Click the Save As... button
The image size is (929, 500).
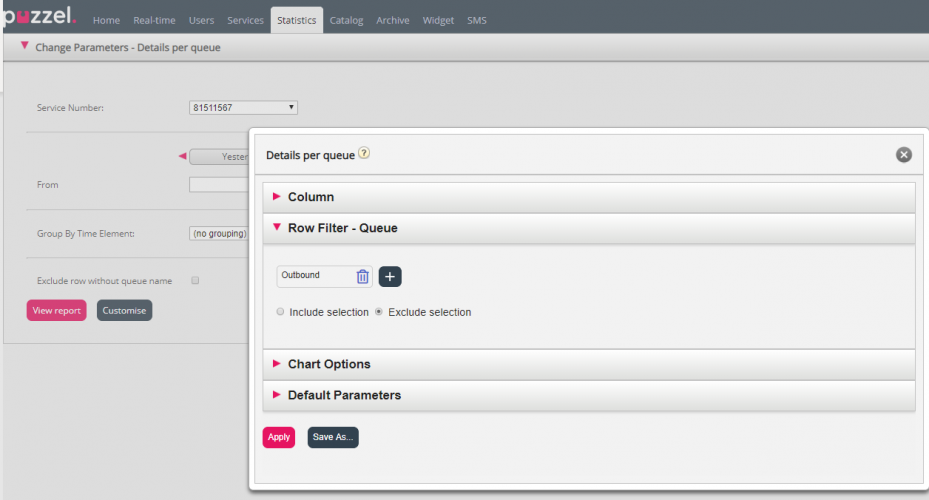332,437
